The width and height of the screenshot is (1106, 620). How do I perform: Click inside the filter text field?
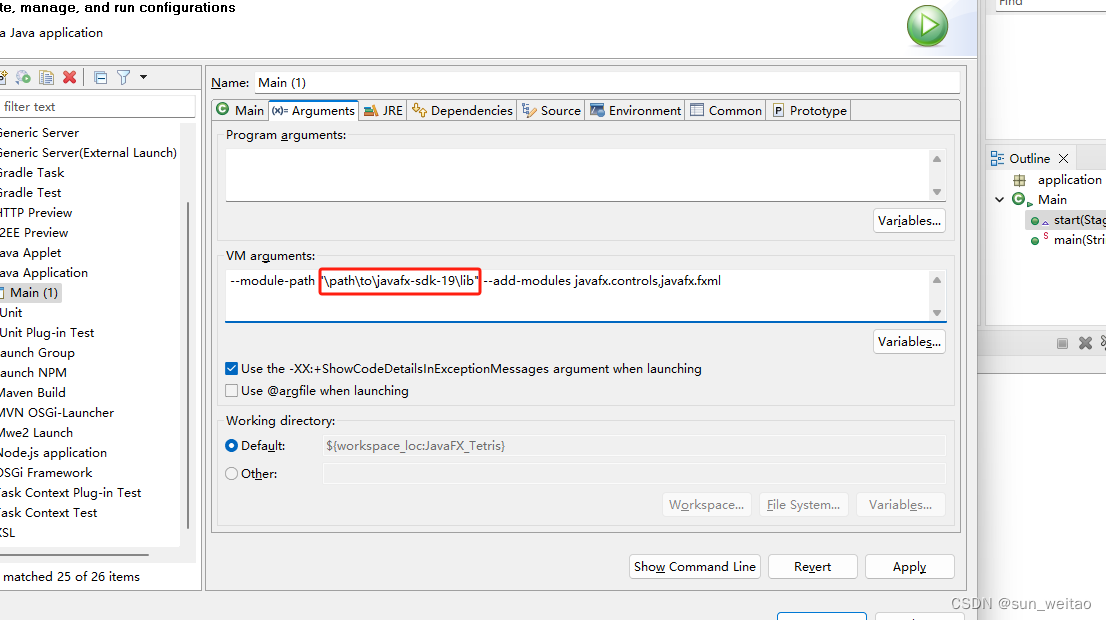(95, 106)
